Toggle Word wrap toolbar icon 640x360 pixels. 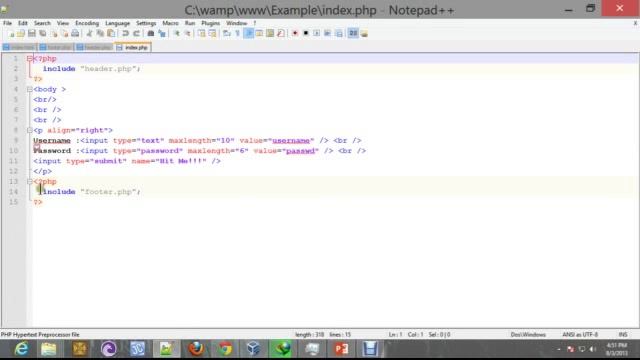[x=227, y=33]
